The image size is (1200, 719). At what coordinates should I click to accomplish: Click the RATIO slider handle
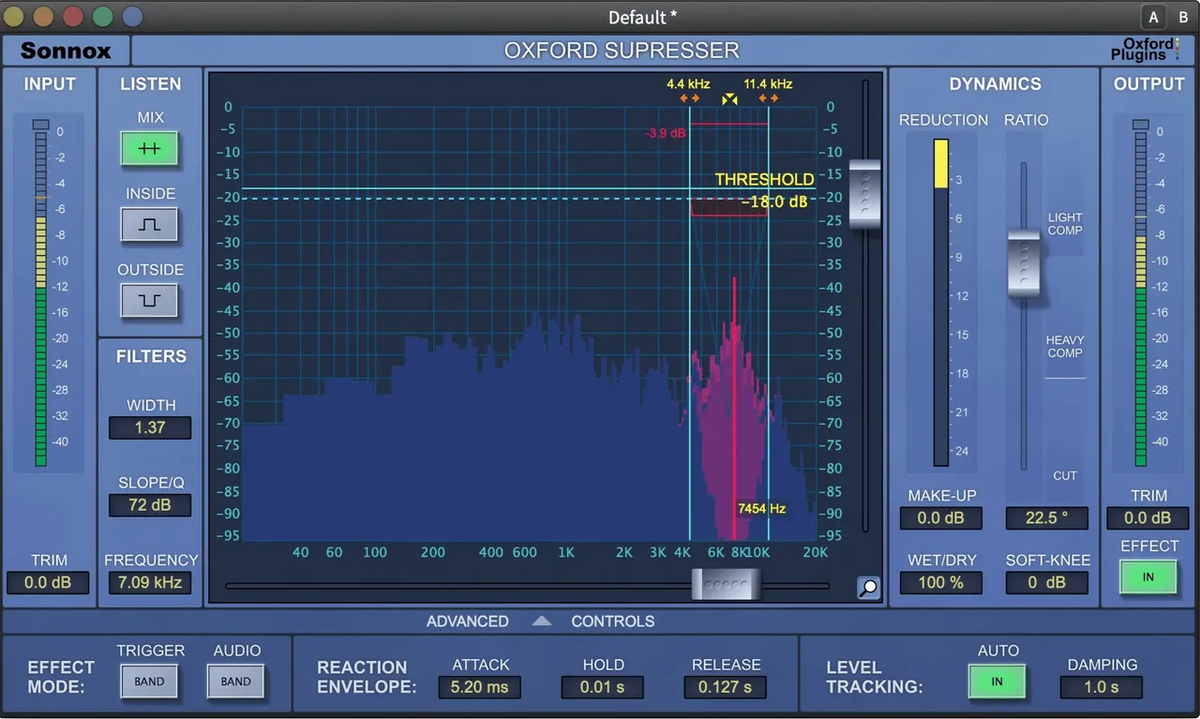tap(1023, 263)
